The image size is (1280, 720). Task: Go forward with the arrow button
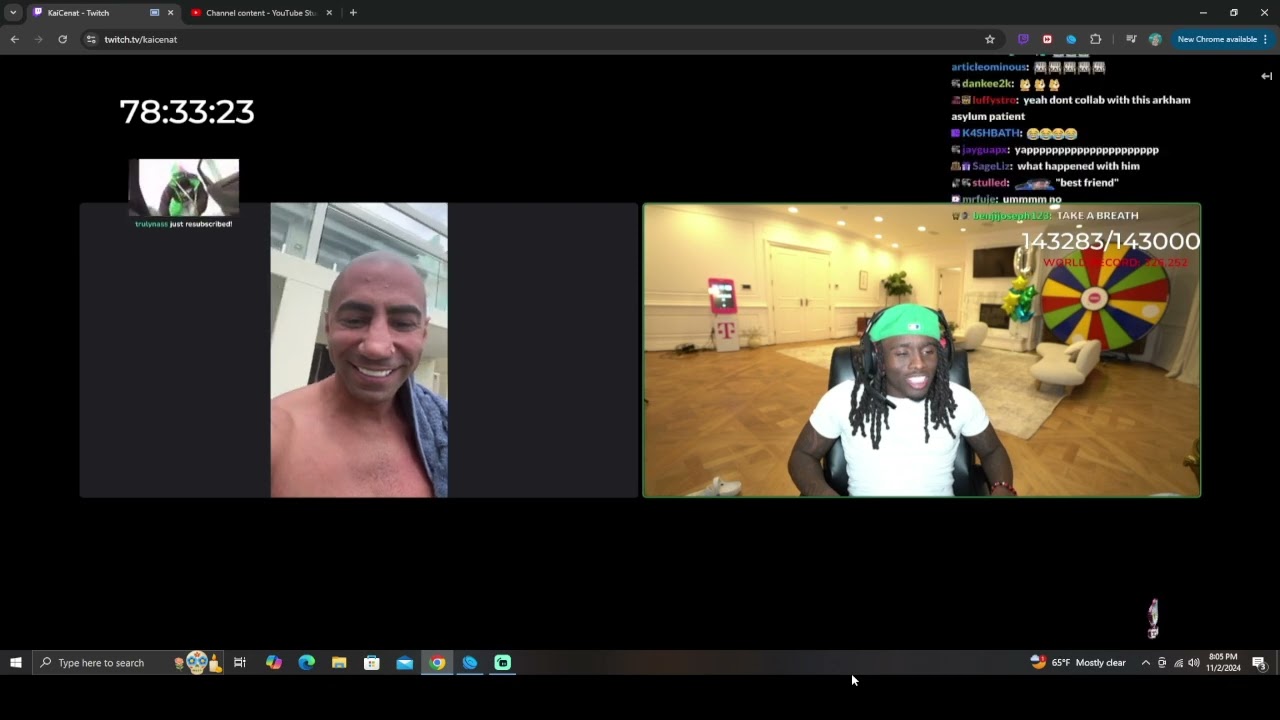[38, 39]
